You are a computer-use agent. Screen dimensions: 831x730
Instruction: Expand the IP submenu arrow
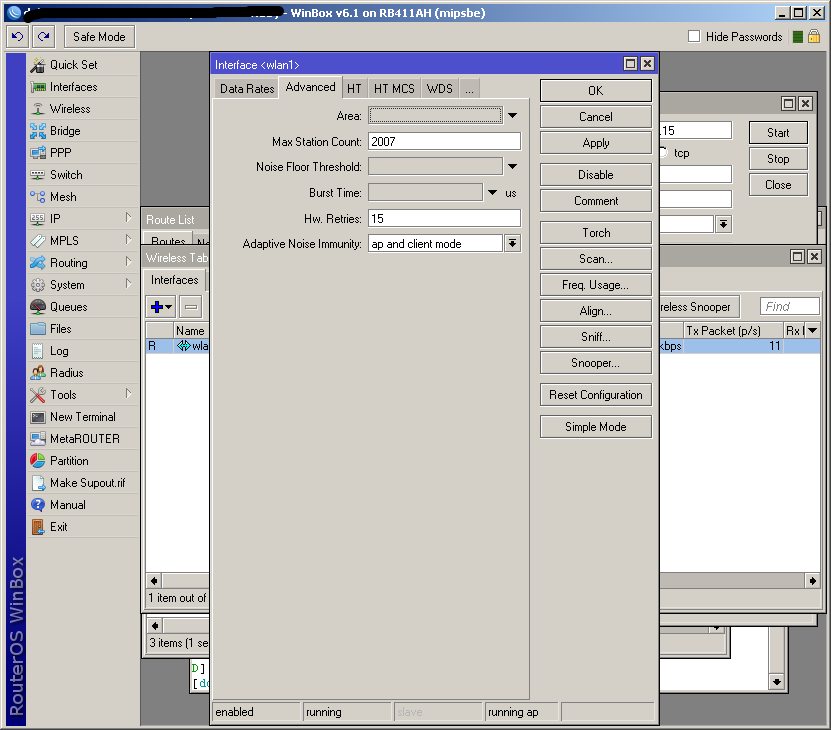click(128, 218)
